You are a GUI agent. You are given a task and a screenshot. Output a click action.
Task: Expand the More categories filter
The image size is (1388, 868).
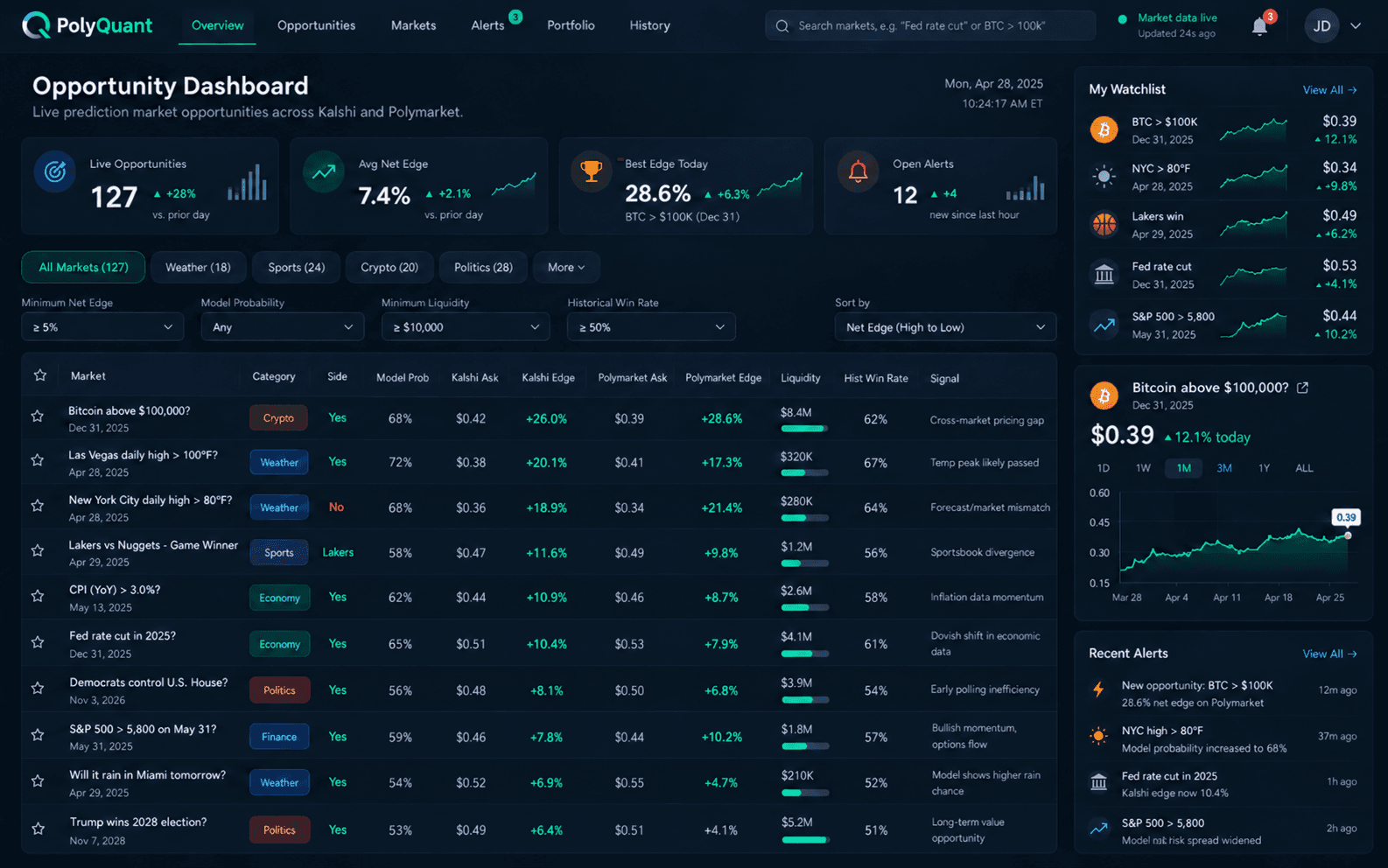pos(566,268)
